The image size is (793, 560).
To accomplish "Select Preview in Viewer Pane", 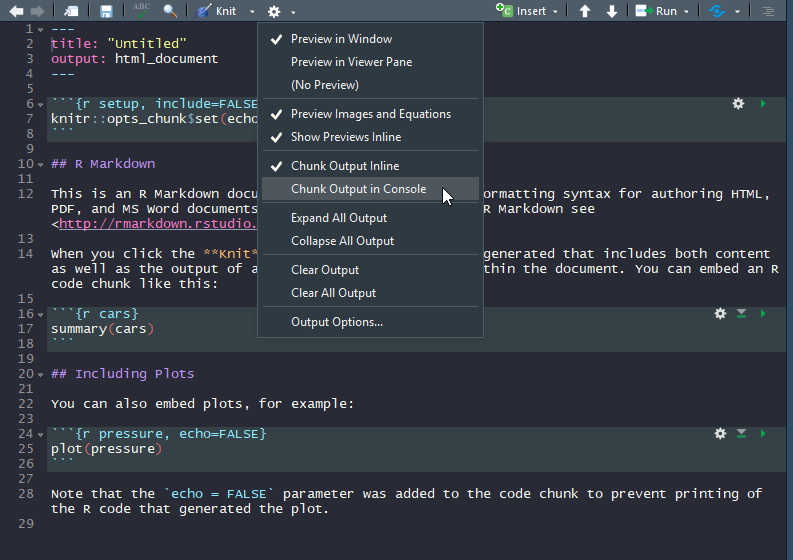I will tap(370, 62).
